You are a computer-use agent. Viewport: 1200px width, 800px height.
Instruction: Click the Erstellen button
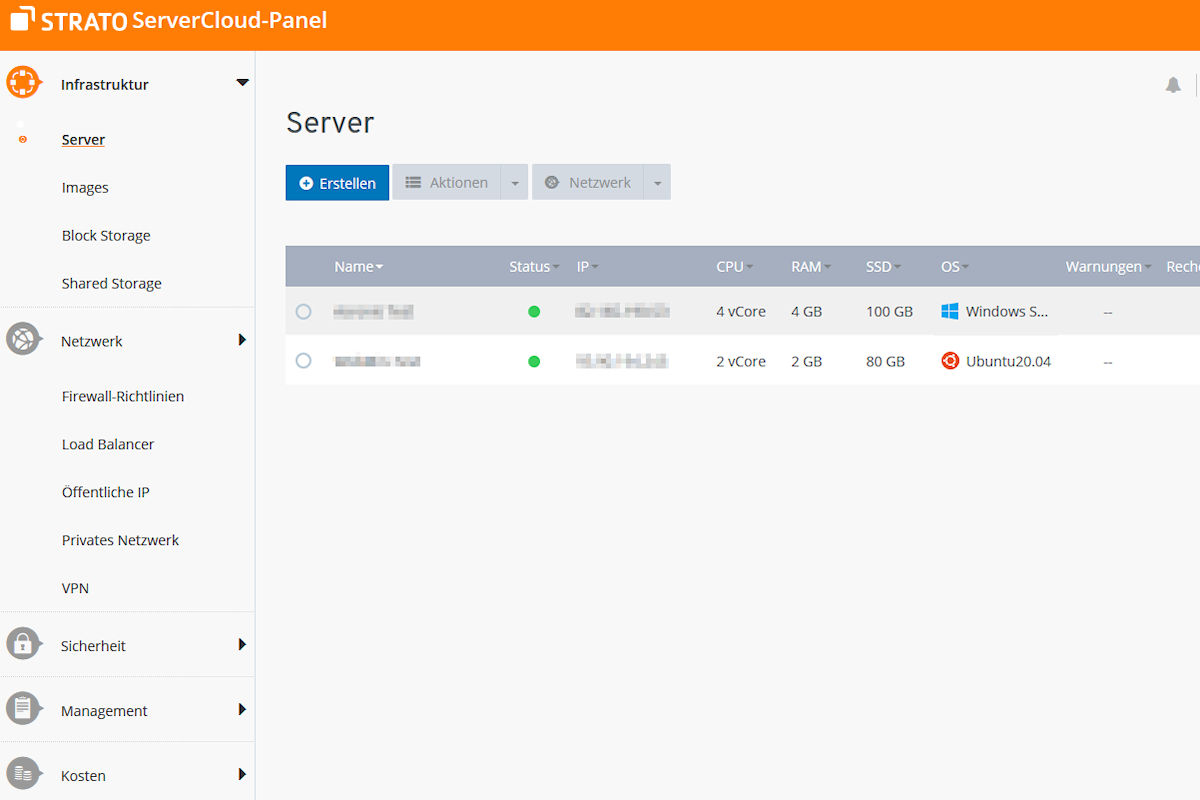337,183
